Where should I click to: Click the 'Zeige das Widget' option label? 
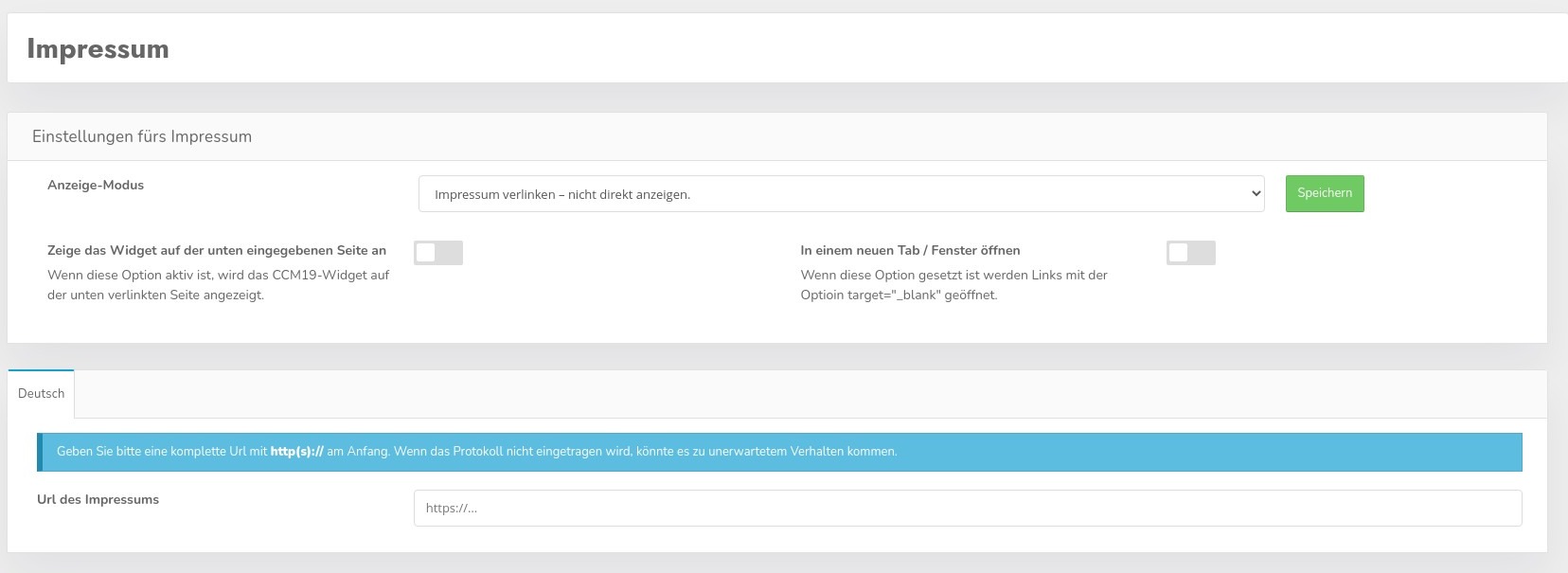coord(217,251)
